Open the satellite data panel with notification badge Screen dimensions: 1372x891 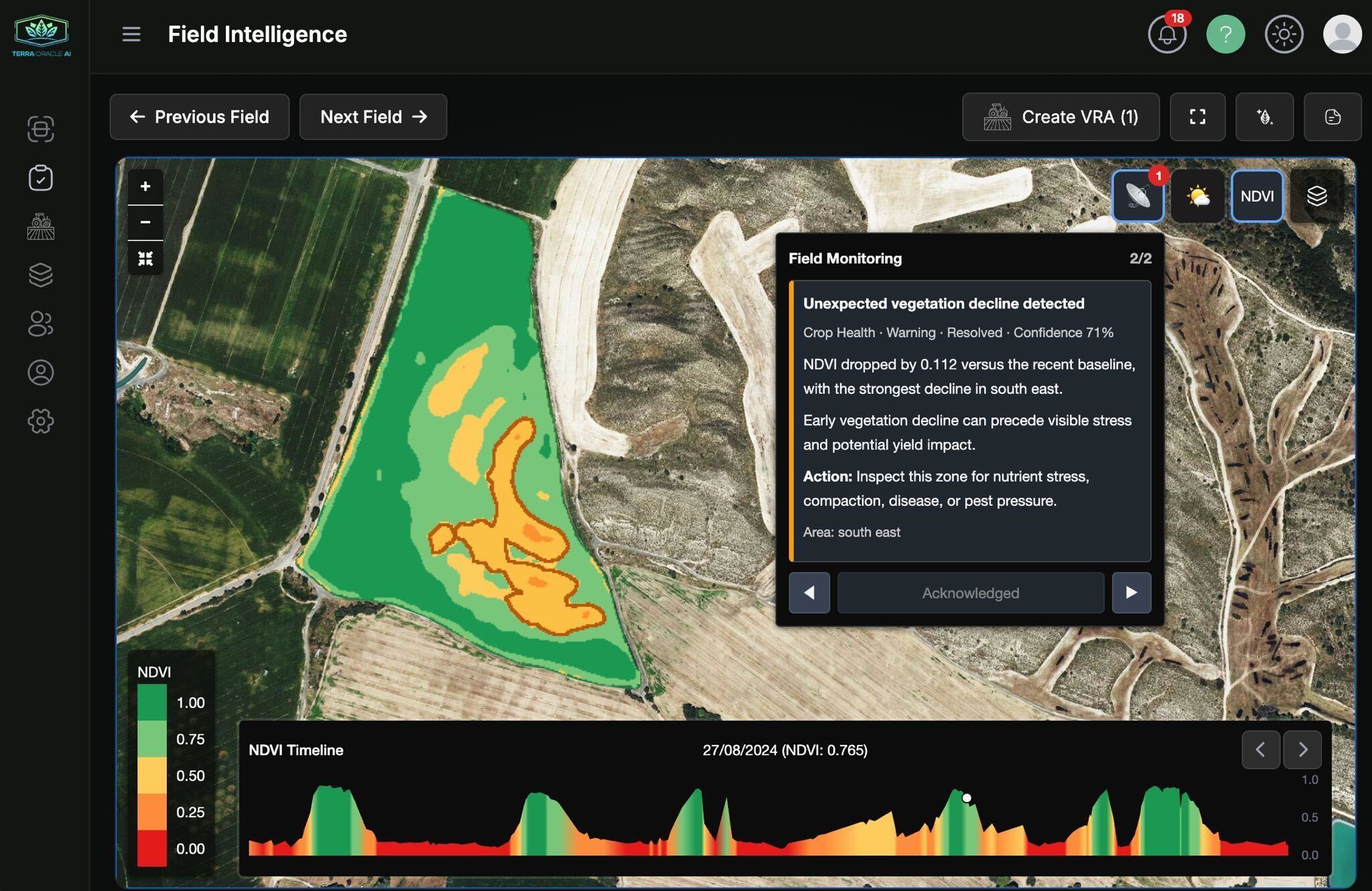tap(1137, 196)
